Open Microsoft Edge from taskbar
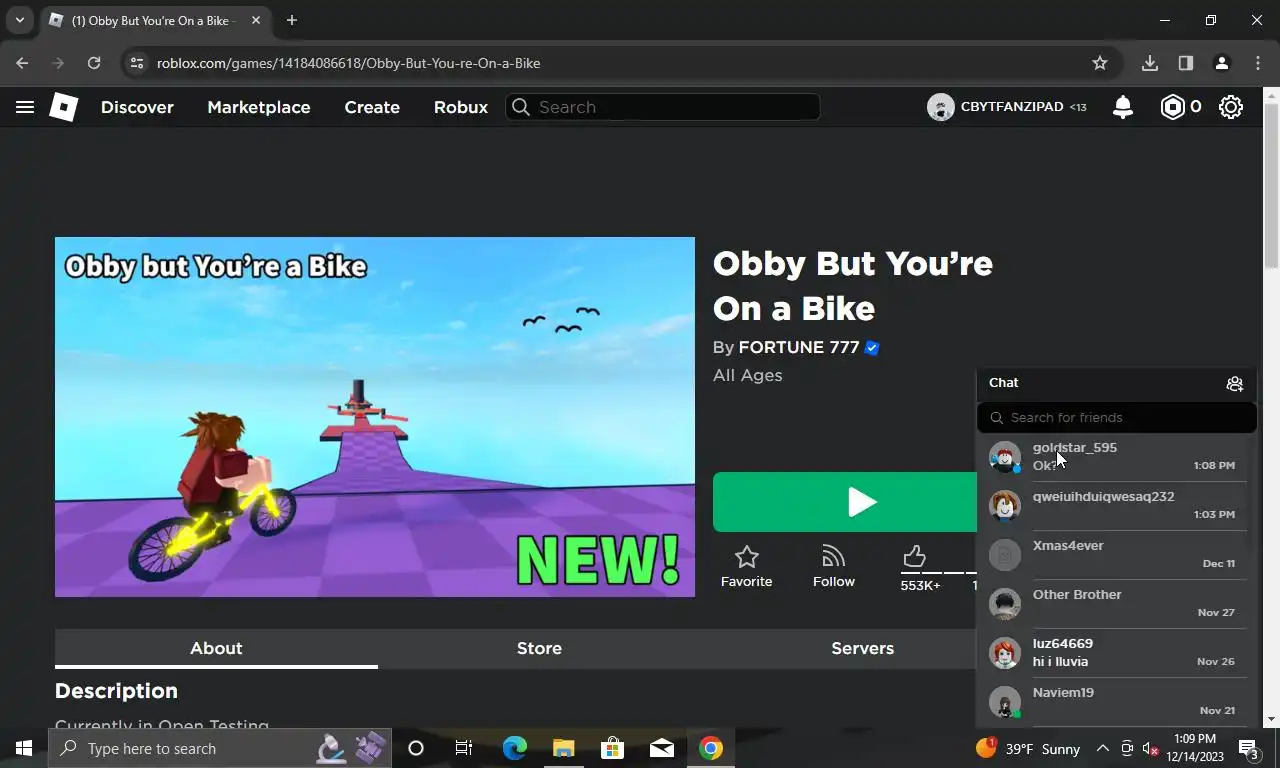Screen dimensions: 1280x768 tap(514, 748)
